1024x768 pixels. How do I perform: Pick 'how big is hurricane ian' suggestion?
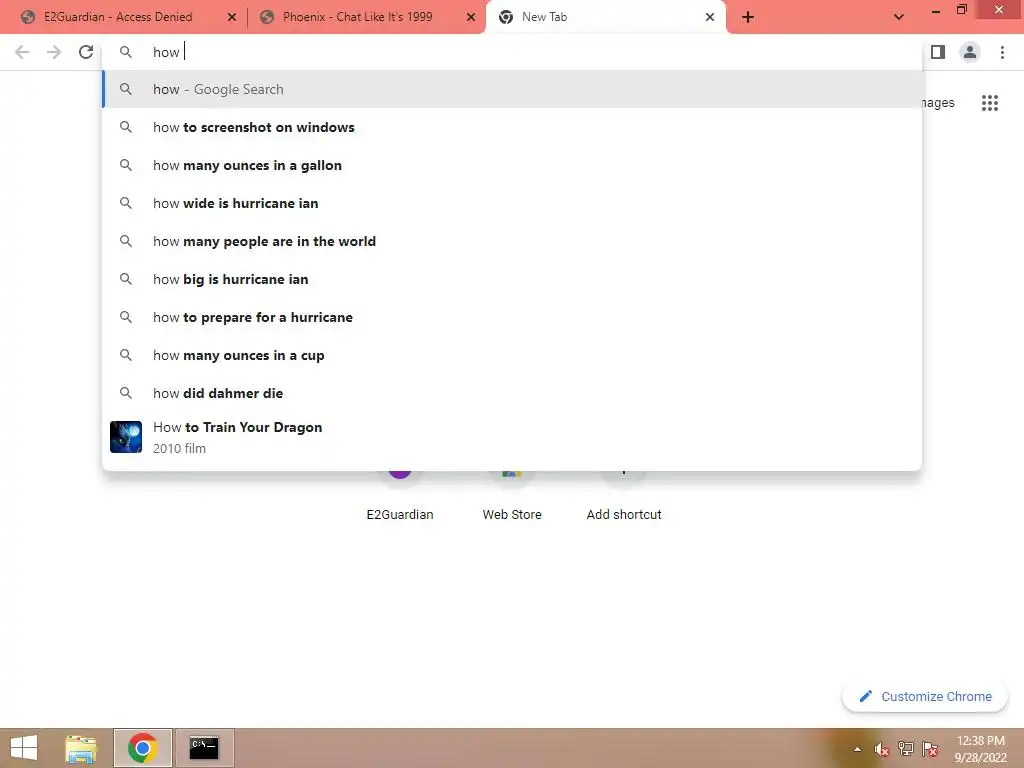coord(512,279)
